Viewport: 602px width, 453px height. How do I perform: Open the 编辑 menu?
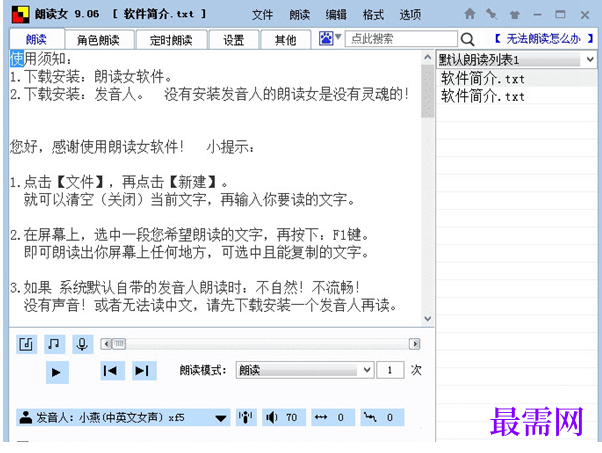point(336,15)
